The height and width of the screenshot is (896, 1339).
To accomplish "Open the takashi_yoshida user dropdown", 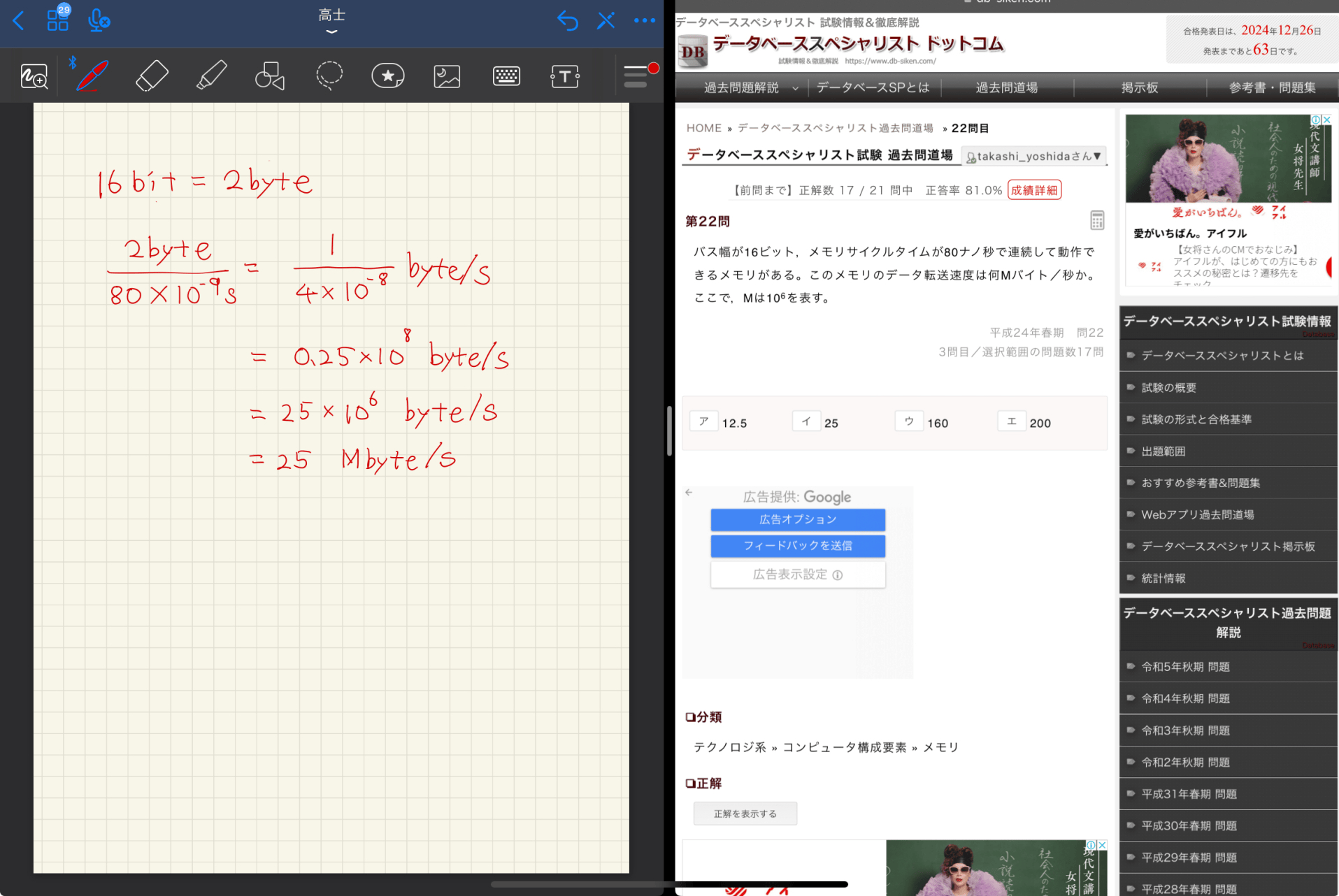I will (x=1033, y=157).
